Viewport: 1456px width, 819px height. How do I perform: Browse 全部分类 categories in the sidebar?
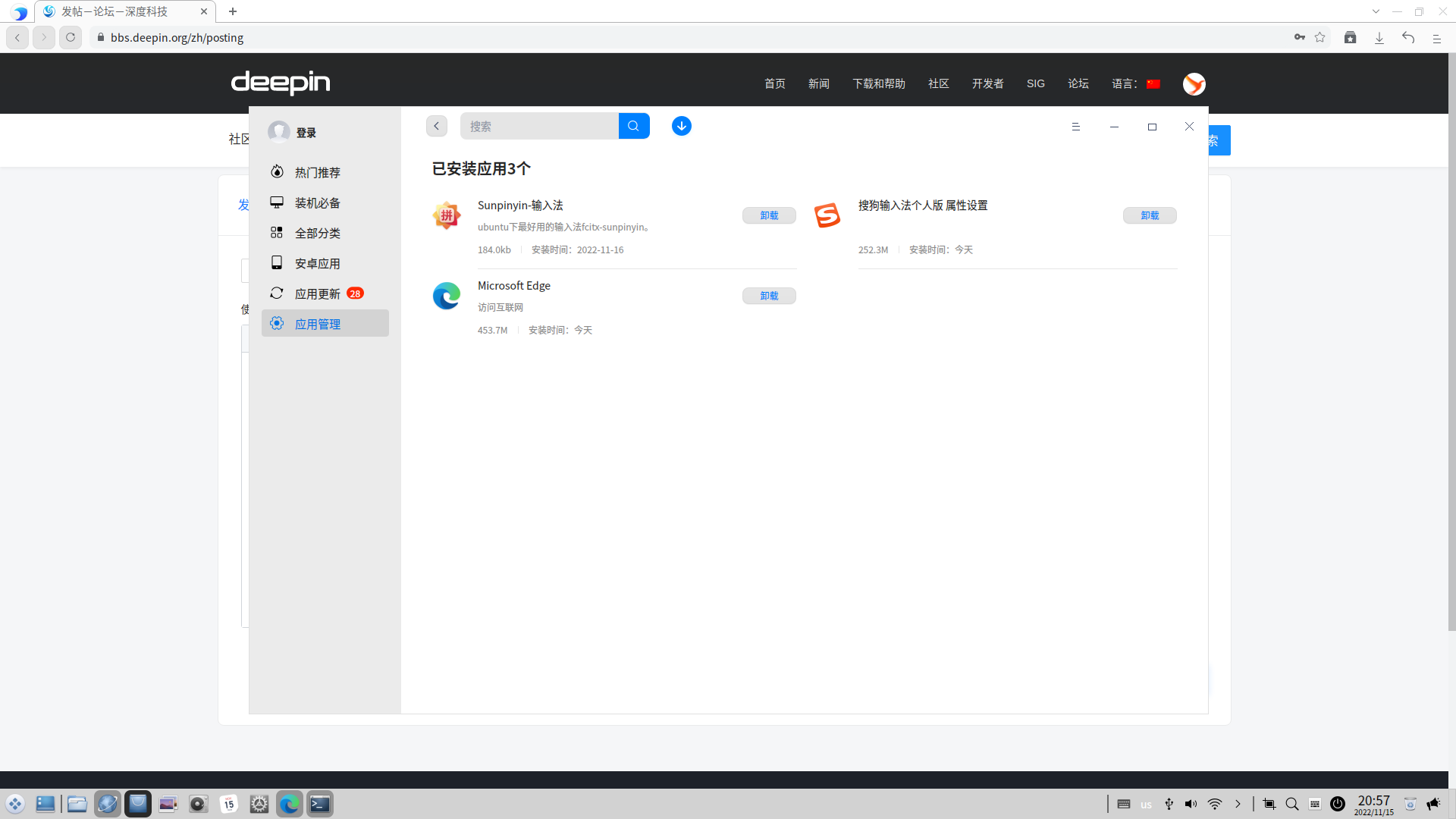pyautogui.click(x=318, y=233)
